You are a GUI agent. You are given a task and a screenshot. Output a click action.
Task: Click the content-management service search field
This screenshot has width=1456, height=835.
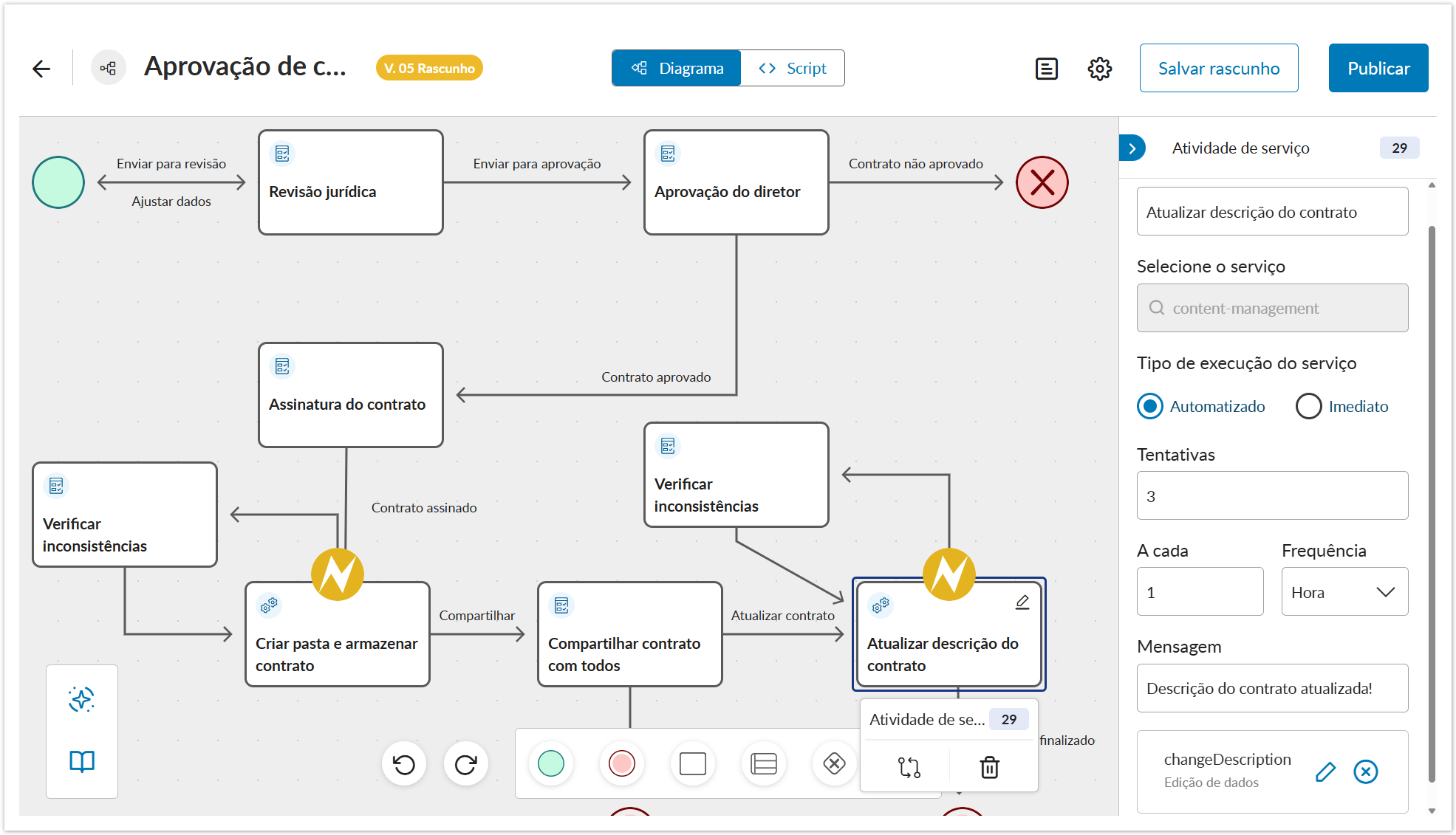click(x=1272, y=308)
